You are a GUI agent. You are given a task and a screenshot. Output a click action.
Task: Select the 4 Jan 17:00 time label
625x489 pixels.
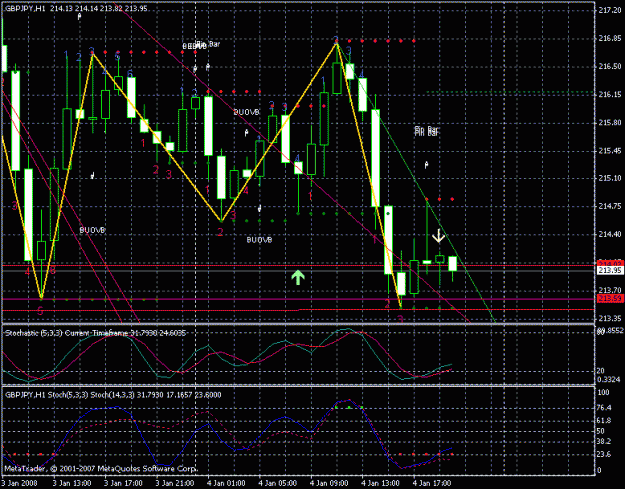[x=432, y=483]
